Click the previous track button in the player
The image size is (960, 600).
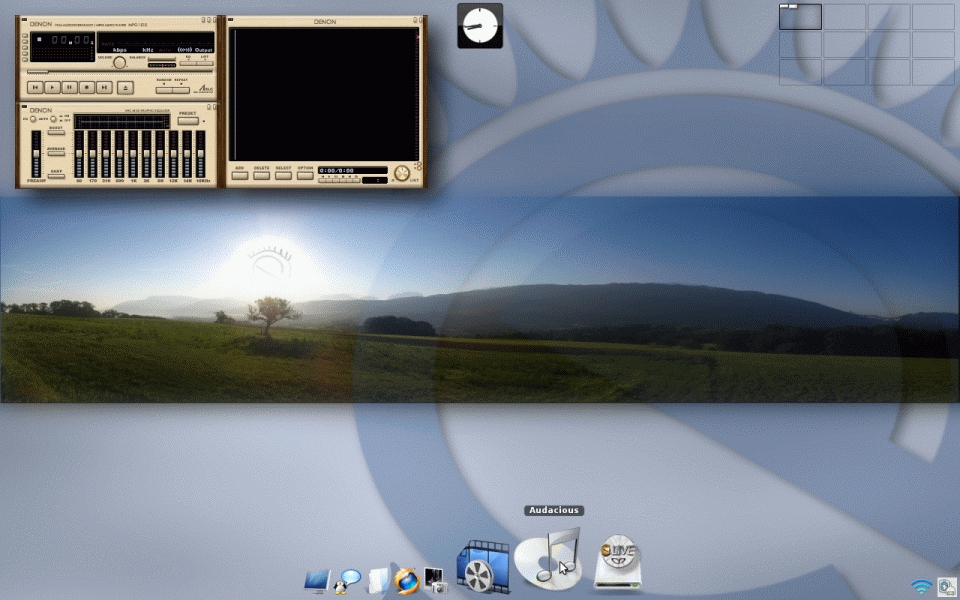click(x=36, y=88)
